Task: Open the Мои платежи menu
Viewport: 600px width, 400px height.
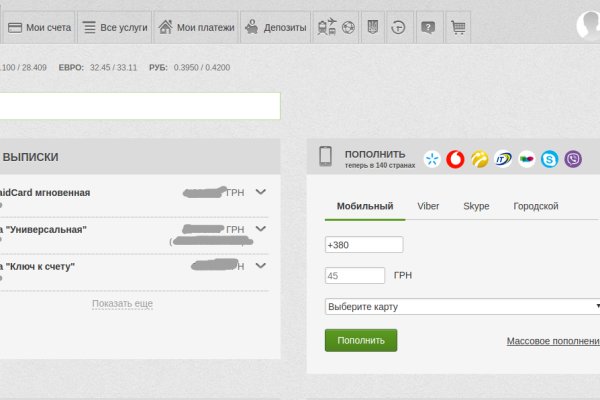Action: [x=197, y=28]
